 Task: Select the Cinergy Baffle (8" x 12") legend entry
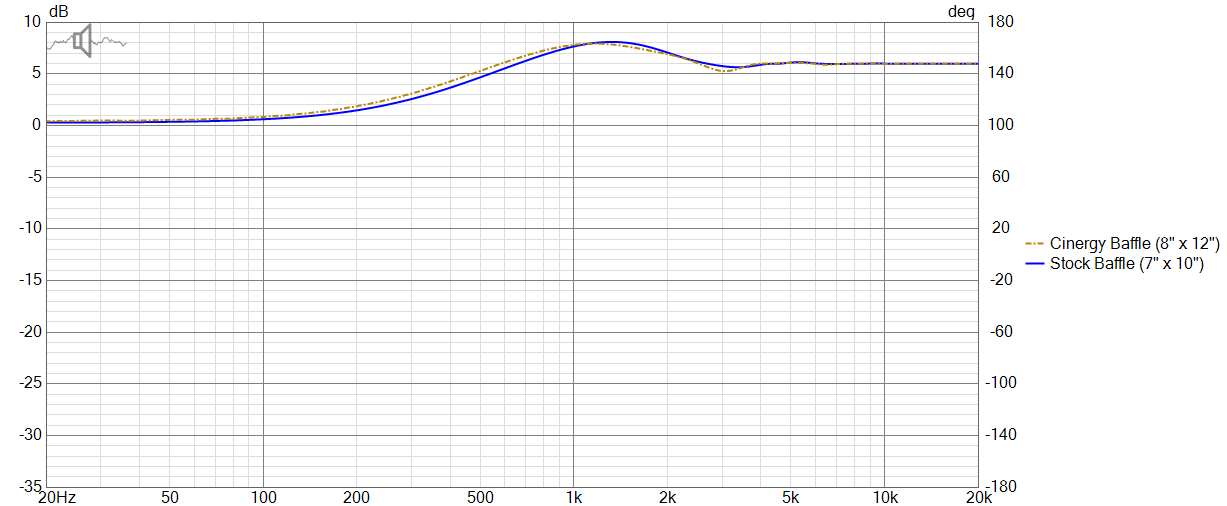click(x=1122, y=243)
